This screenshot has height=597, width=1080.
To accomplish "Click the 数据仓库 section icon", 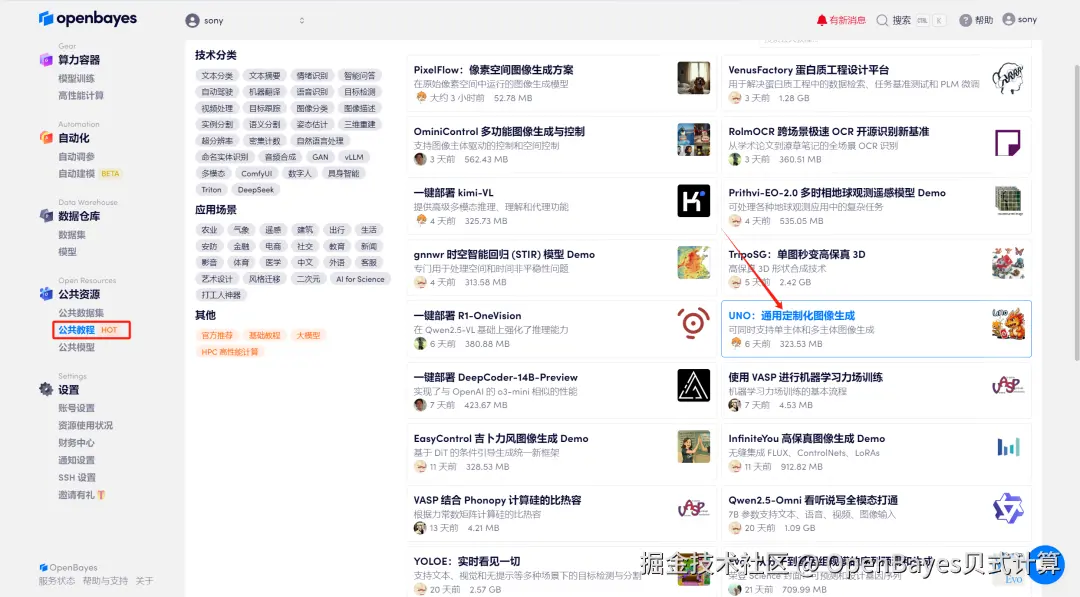I will point(46,216).
